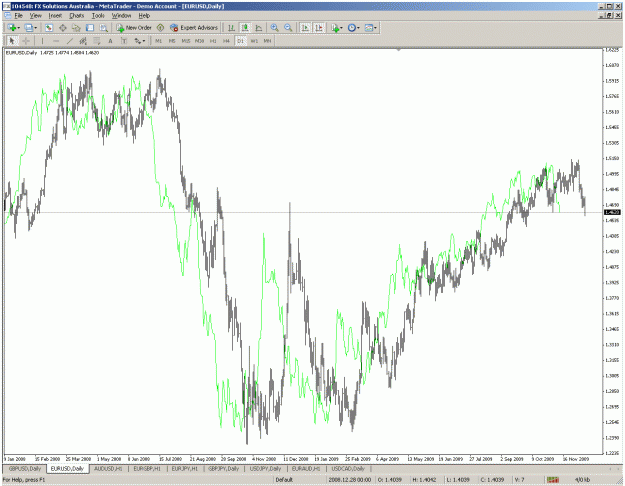Expand the Profiles dropdown arrow
This screenshot has width=625, height=486.
[x=35, y=28]
